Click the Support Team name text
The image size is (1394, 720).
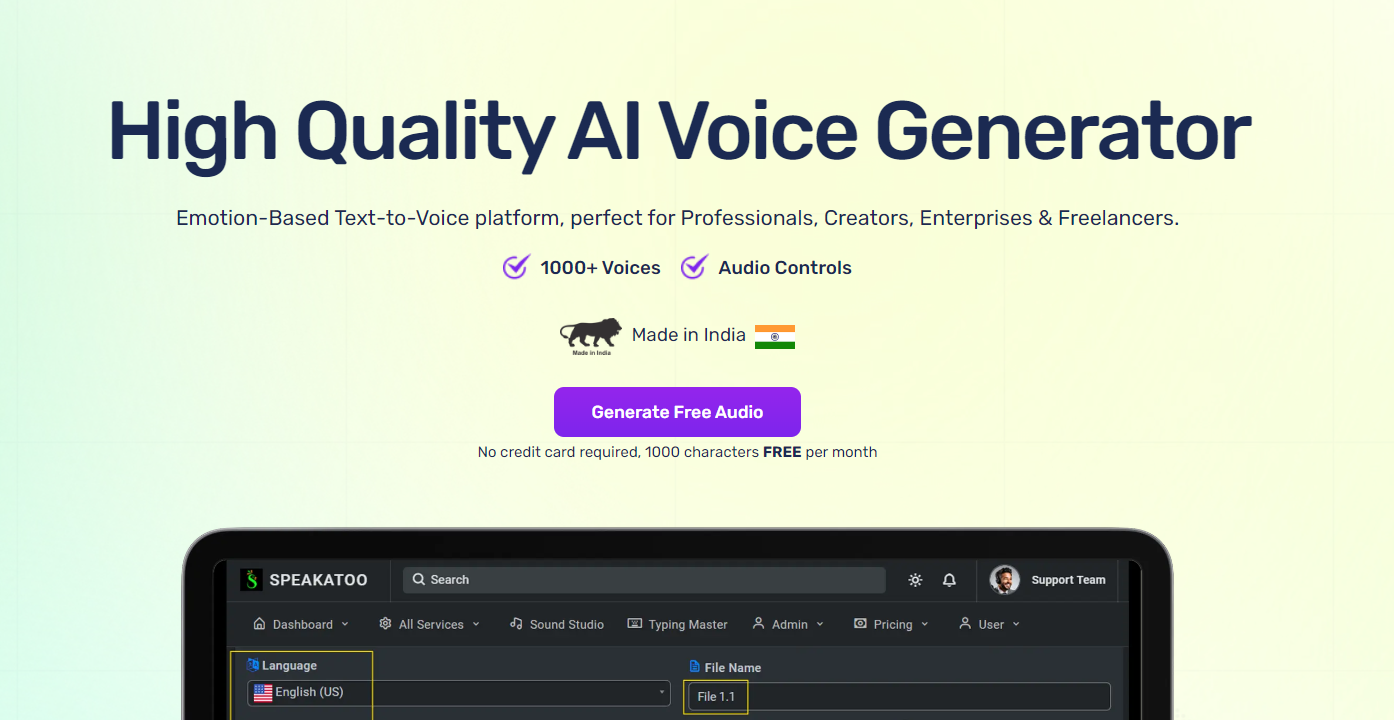[x=1069, y=580]
